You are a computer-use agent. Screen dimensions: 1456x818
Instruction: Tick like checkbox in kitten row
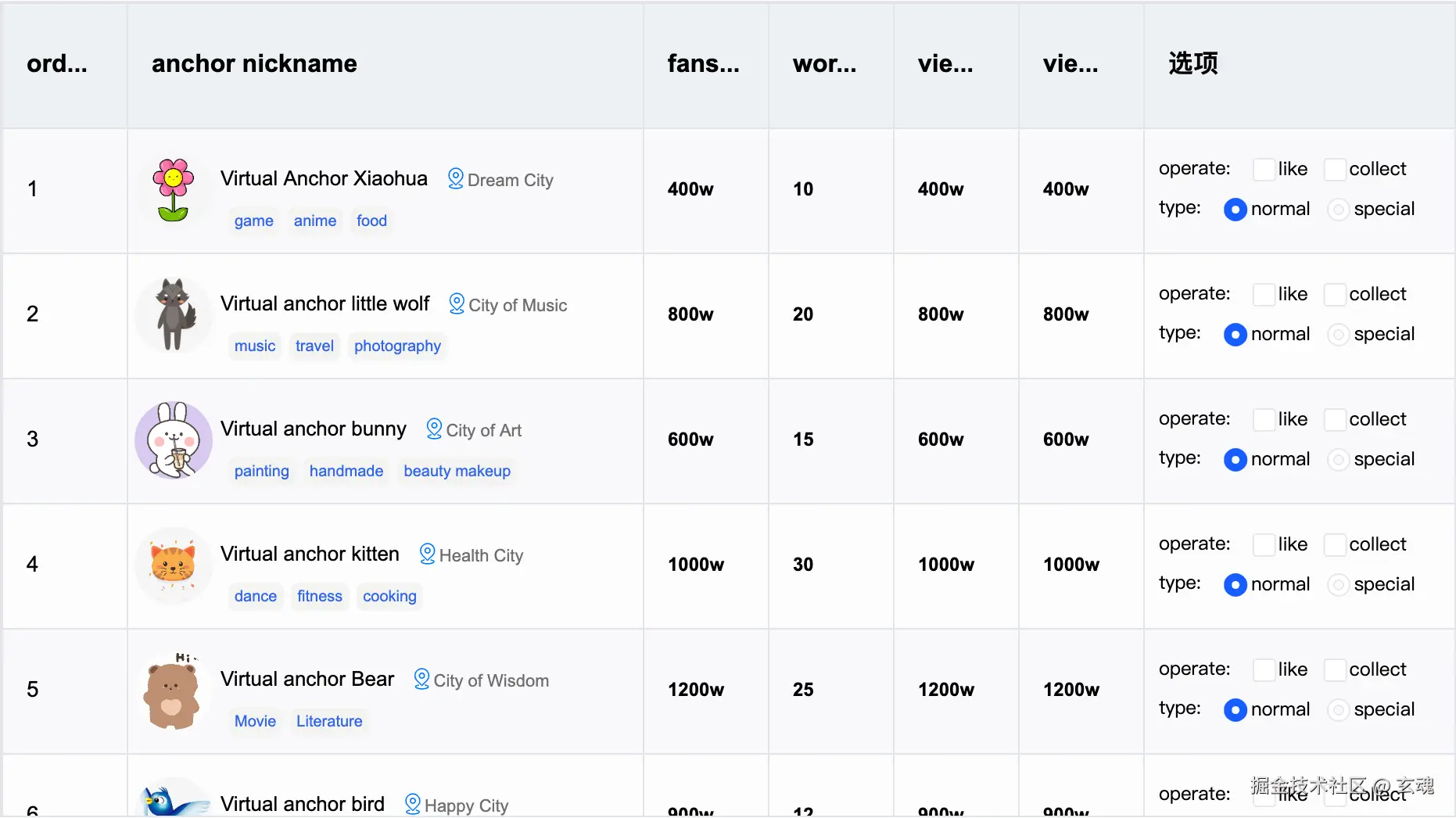[1264, 545]
